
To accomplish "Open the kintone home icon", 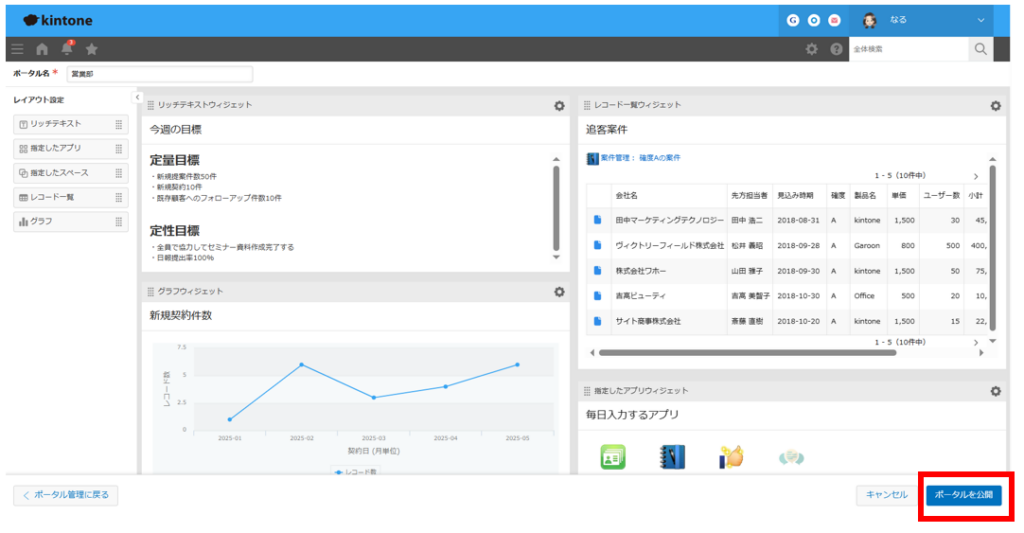I will coord(42,49).
